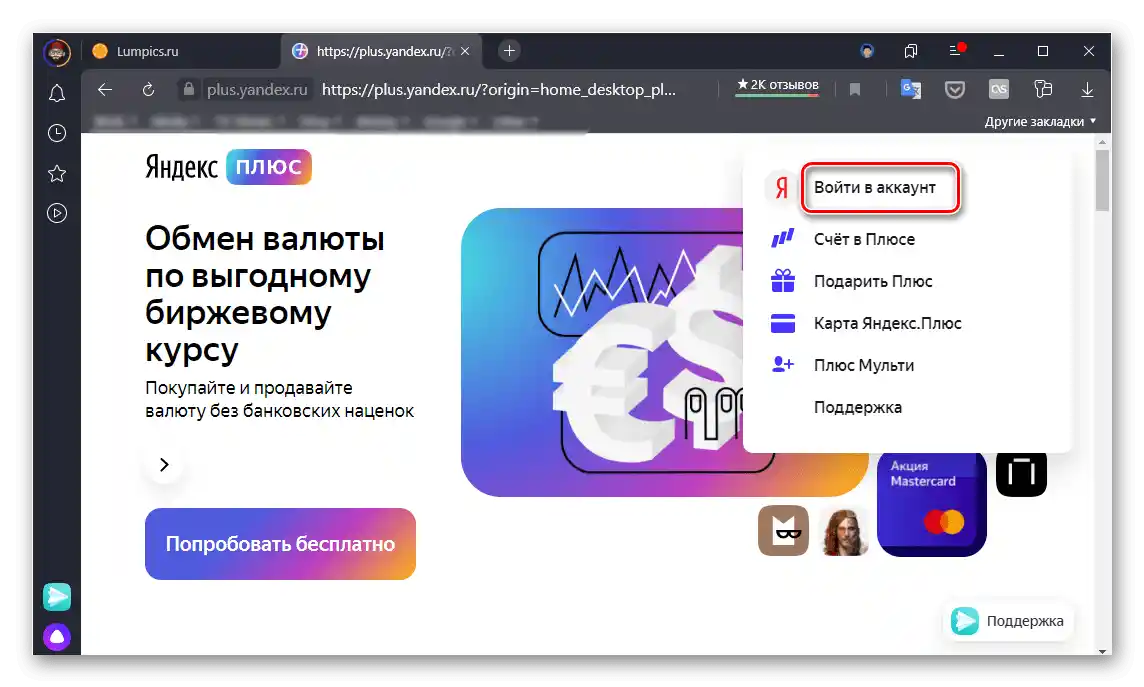Switch to the Lumpics.ru tab

(179, 51)
